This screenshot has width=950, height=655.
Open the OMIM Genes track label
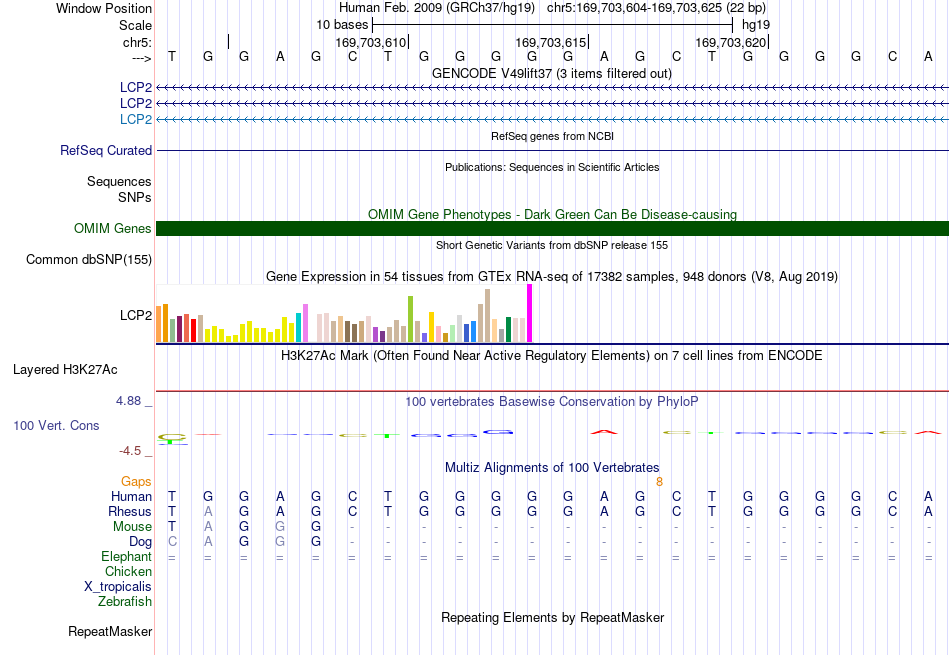click(x=113, y=228)
